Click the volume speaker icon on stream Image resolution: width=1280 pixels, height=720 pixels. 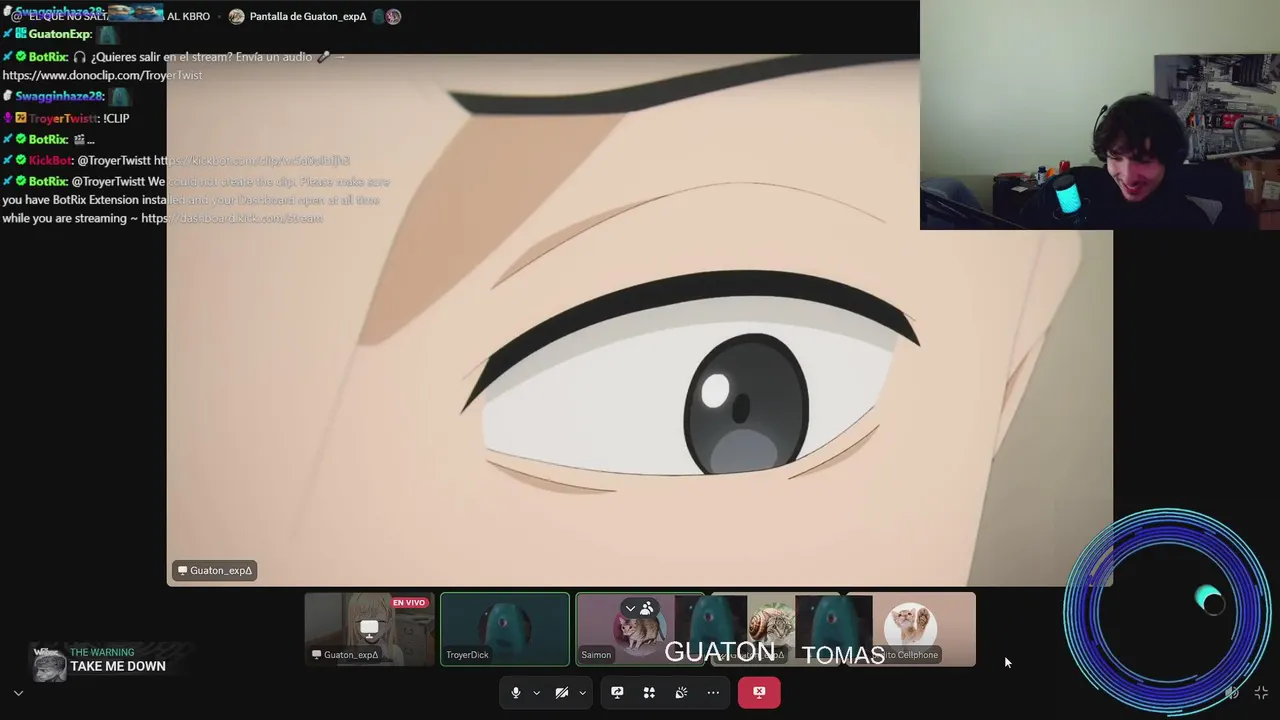click(x=1232, y=692)
